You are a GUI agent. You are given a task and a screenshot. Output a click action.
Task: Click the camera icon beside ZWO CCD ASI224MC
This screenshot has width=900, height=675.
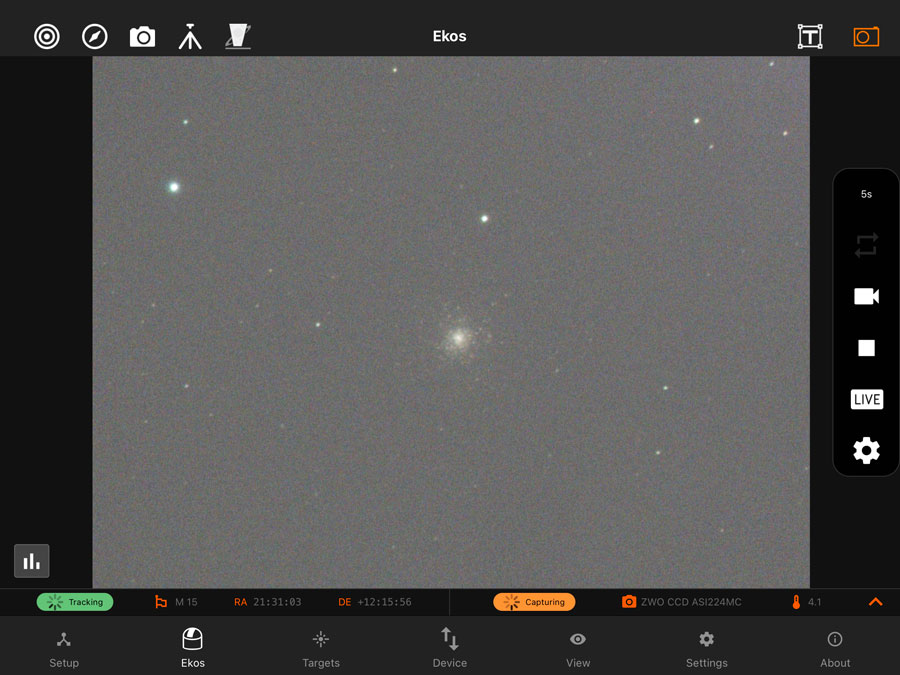[x=629, y=602]
